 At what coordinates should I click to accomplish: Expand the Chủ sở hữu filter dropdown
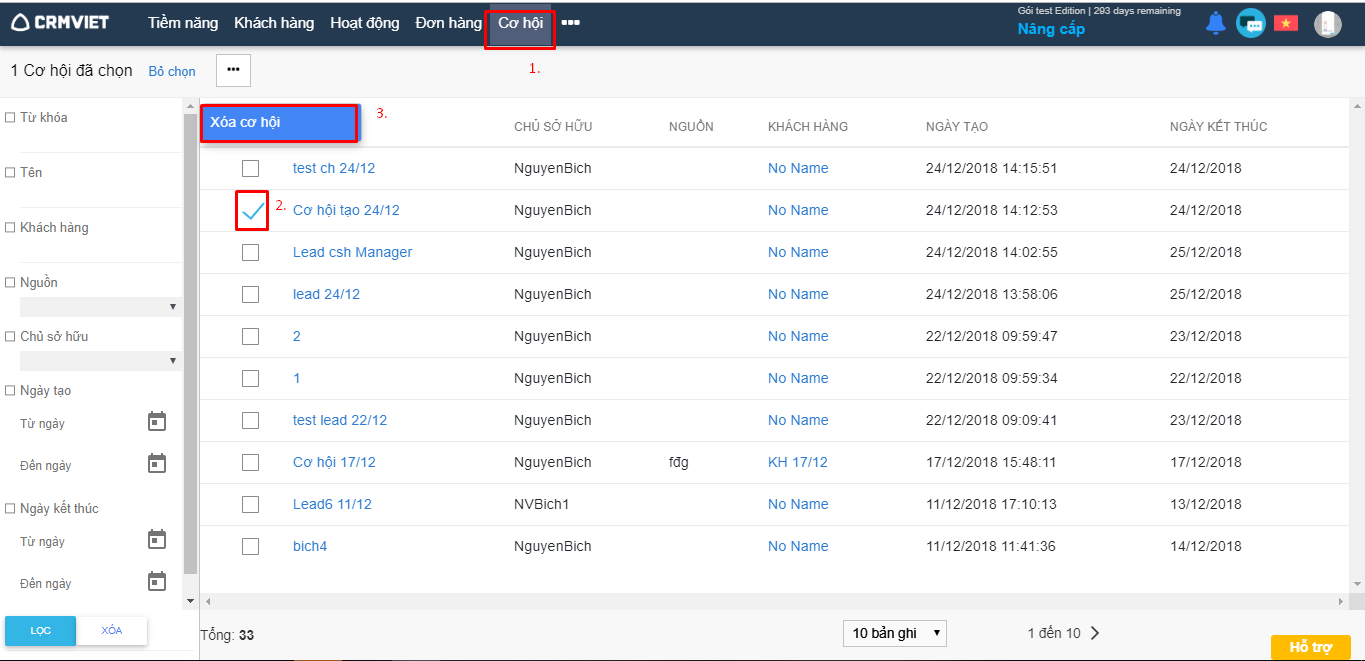coord(99,361)
